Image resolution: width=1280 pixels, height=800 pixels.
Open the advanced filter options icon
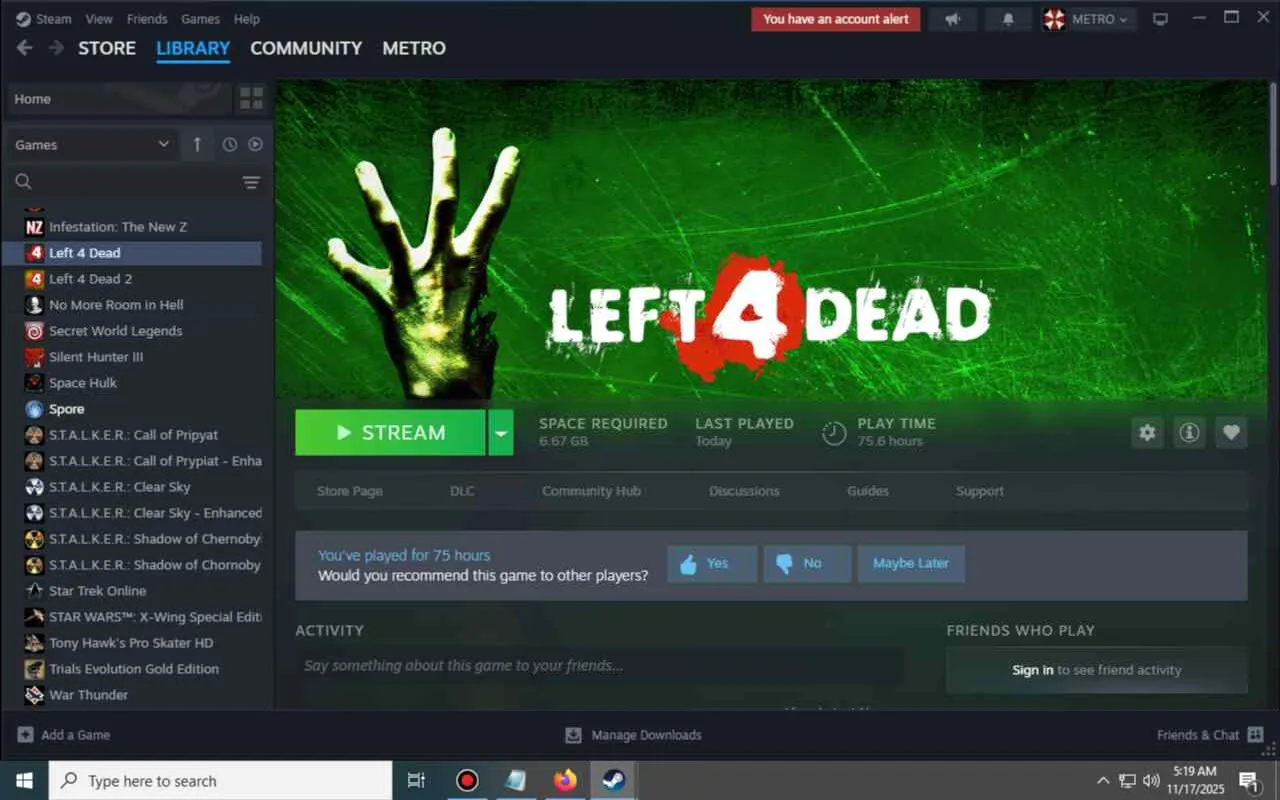pos(251,182)
